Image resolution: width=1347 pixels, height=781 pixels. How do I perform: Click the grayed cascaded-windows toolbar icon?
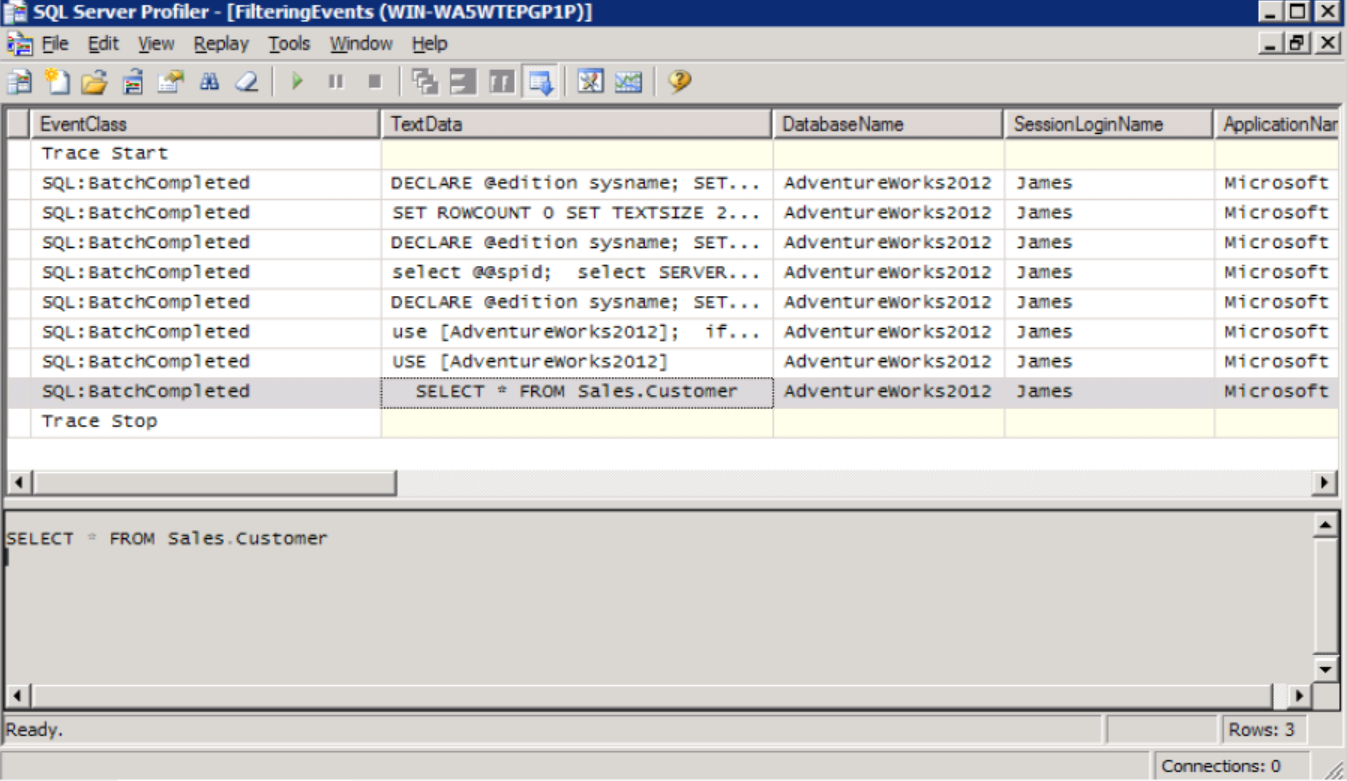425,82
